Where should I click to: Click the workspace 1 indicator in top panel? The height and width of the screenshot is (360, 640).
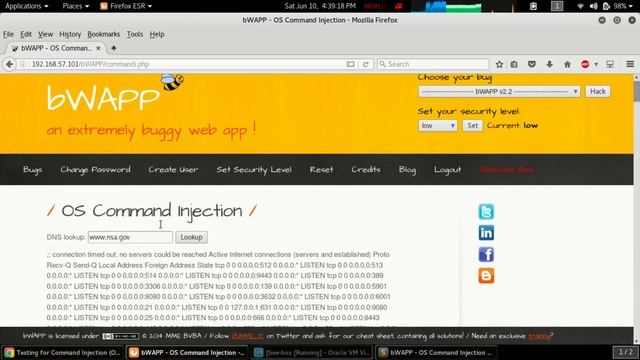pos(557,6)
